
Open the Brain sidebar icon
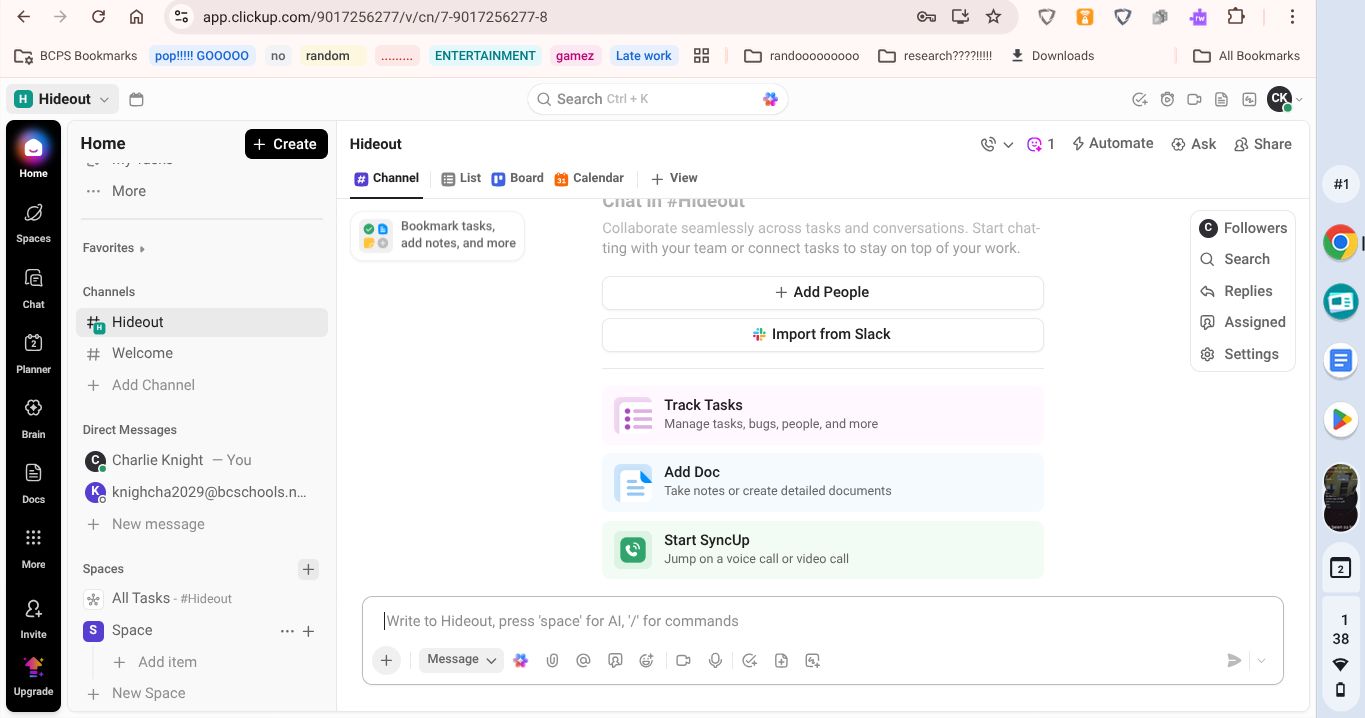[x=33, y=416]
